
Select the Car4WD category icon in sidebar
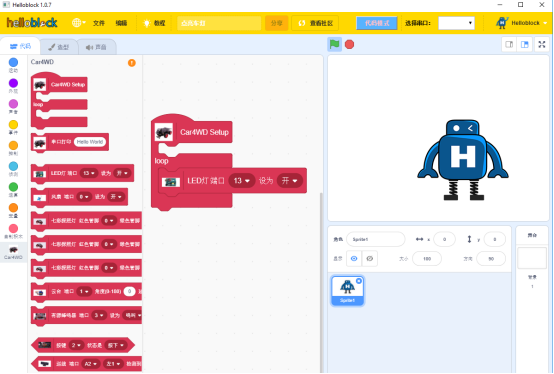click(x=13, y=252)
